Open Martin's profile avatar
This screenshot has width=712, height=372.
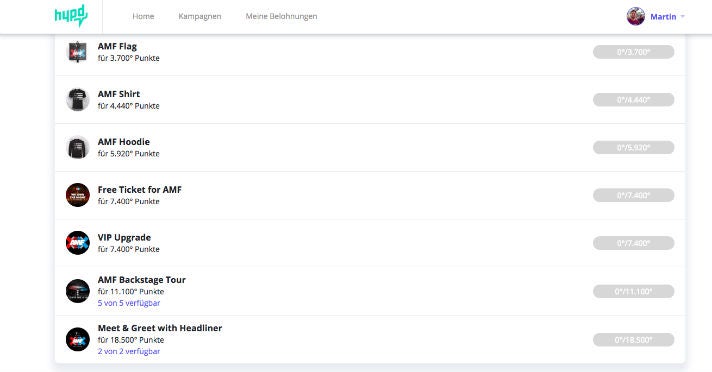636,16
